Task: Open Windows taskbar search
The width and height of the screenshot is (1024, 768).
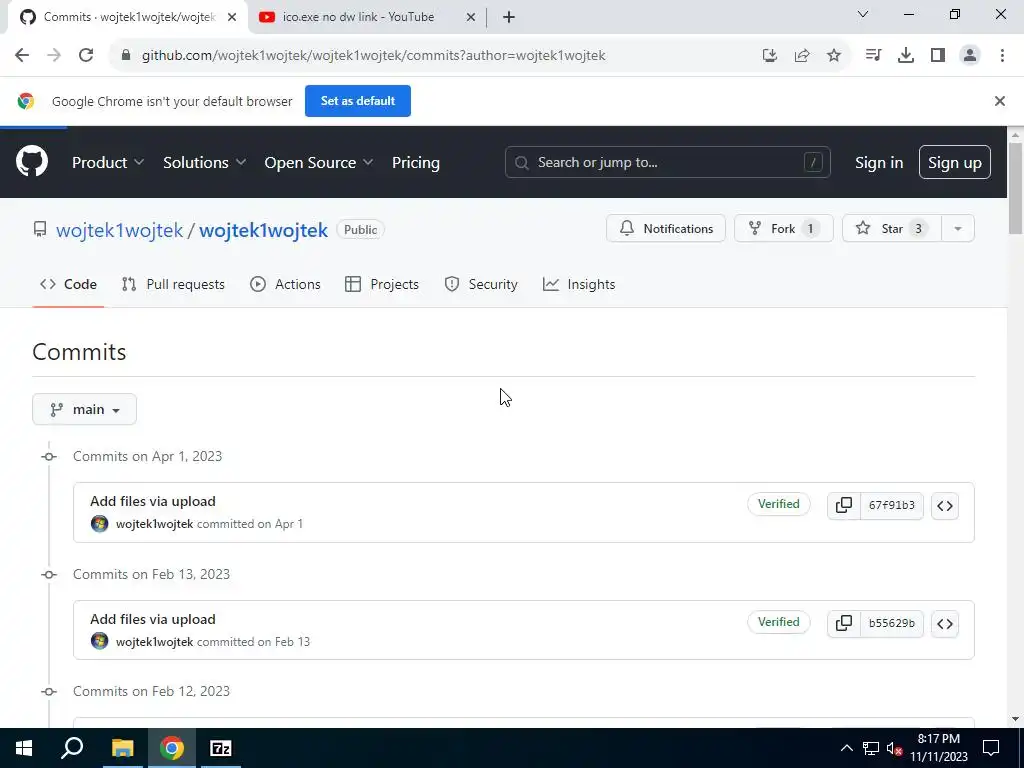Action: coord(72,748)
